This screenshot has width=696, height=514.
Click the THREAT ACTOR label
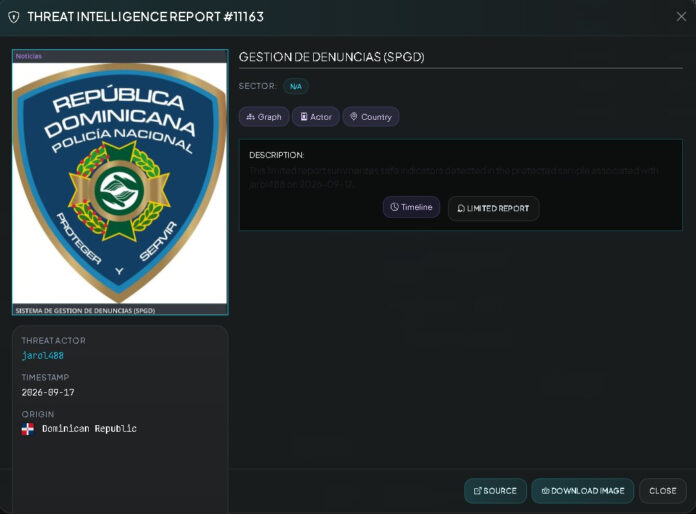point(54,340)
